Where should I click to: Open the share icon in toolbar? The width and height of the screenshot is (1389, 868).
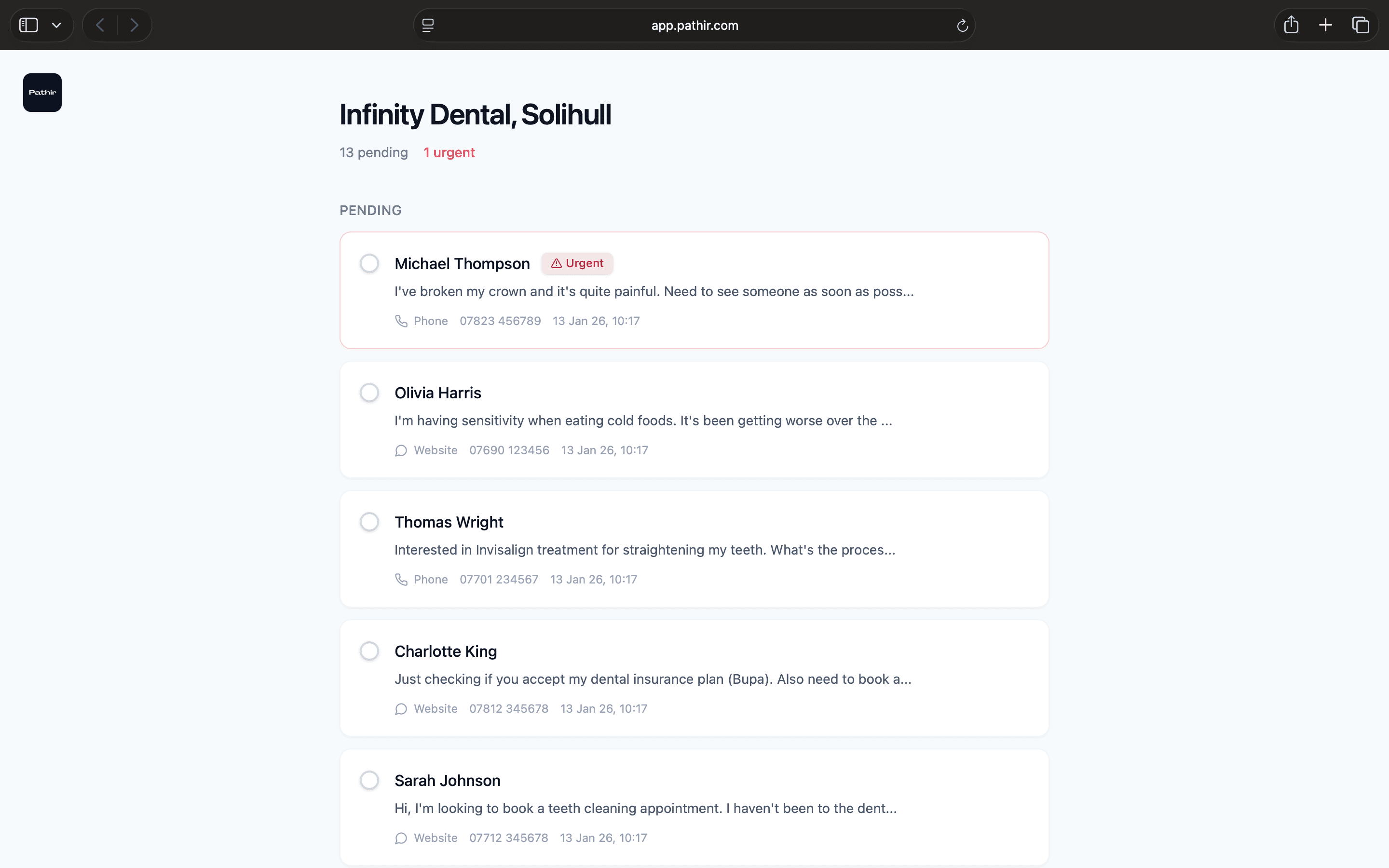click(x=1291, y=25)
